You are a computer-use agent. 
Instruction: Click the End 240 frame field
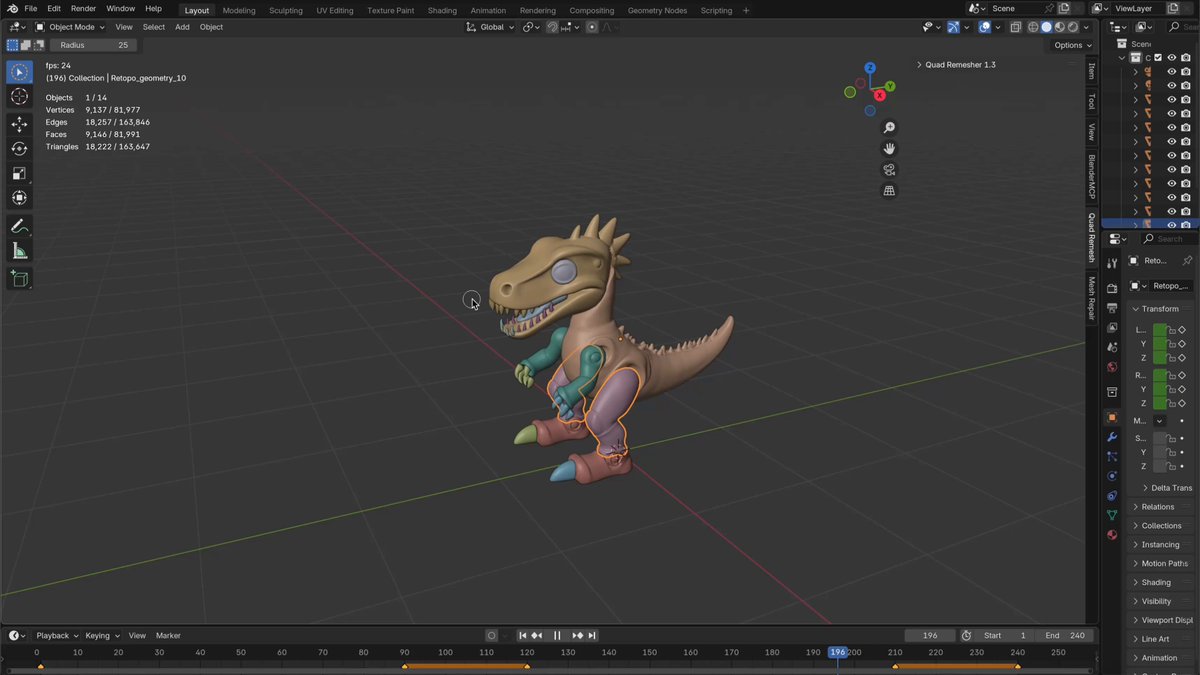(x=1065, y=636)
